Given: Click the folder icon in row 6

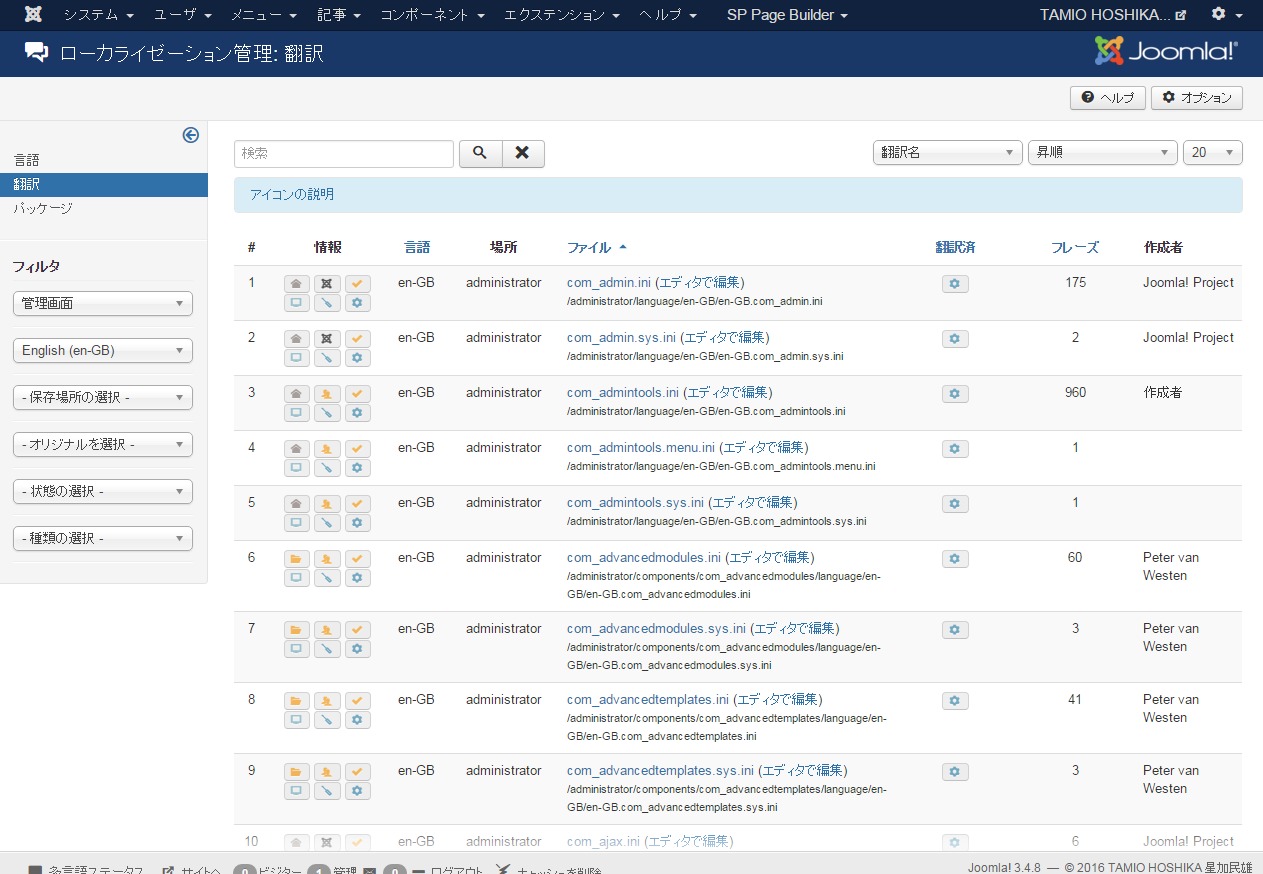Looking at the screenshot, I should (x=296, y=559).
